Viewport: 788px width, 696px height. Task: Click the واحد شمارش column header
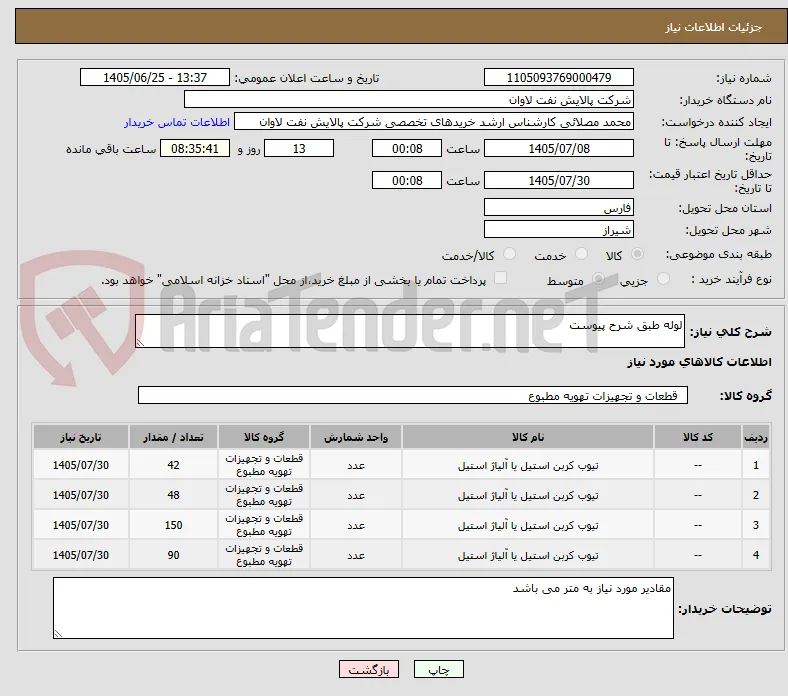coord(356,437)
